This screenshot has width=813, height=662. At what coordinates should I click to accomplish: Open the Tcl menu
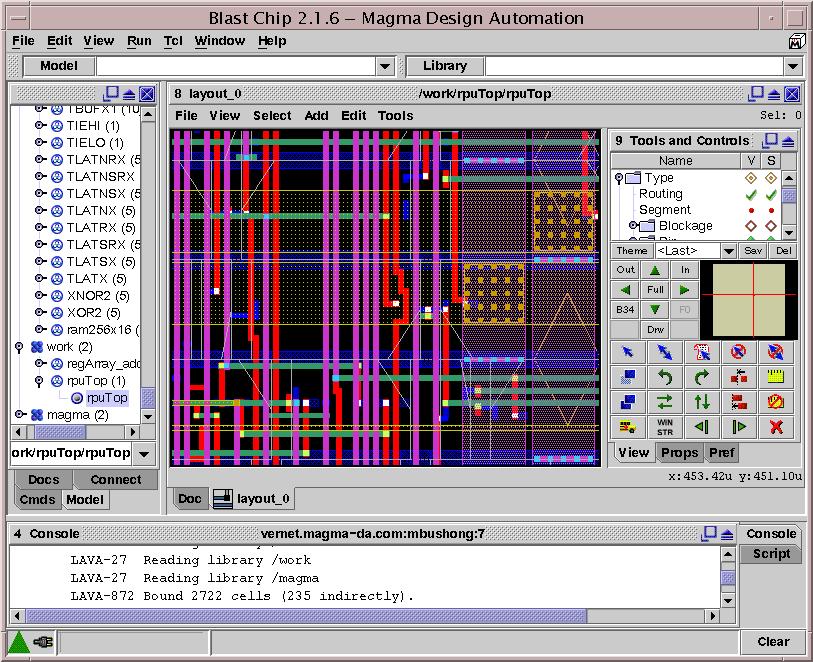click(172, 41)
